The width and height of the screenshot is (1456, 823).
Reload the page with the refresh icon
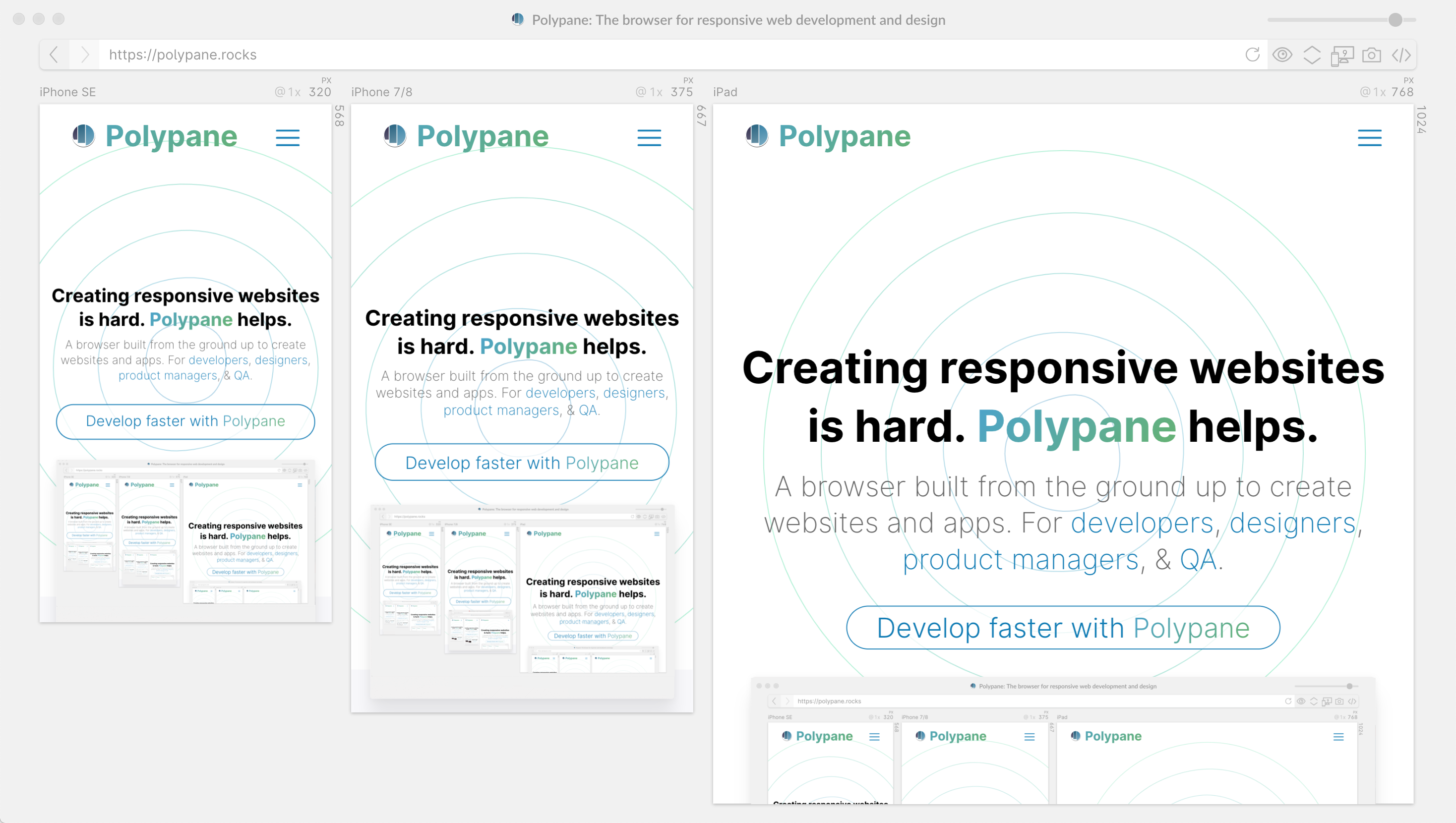pos(1253,55)
